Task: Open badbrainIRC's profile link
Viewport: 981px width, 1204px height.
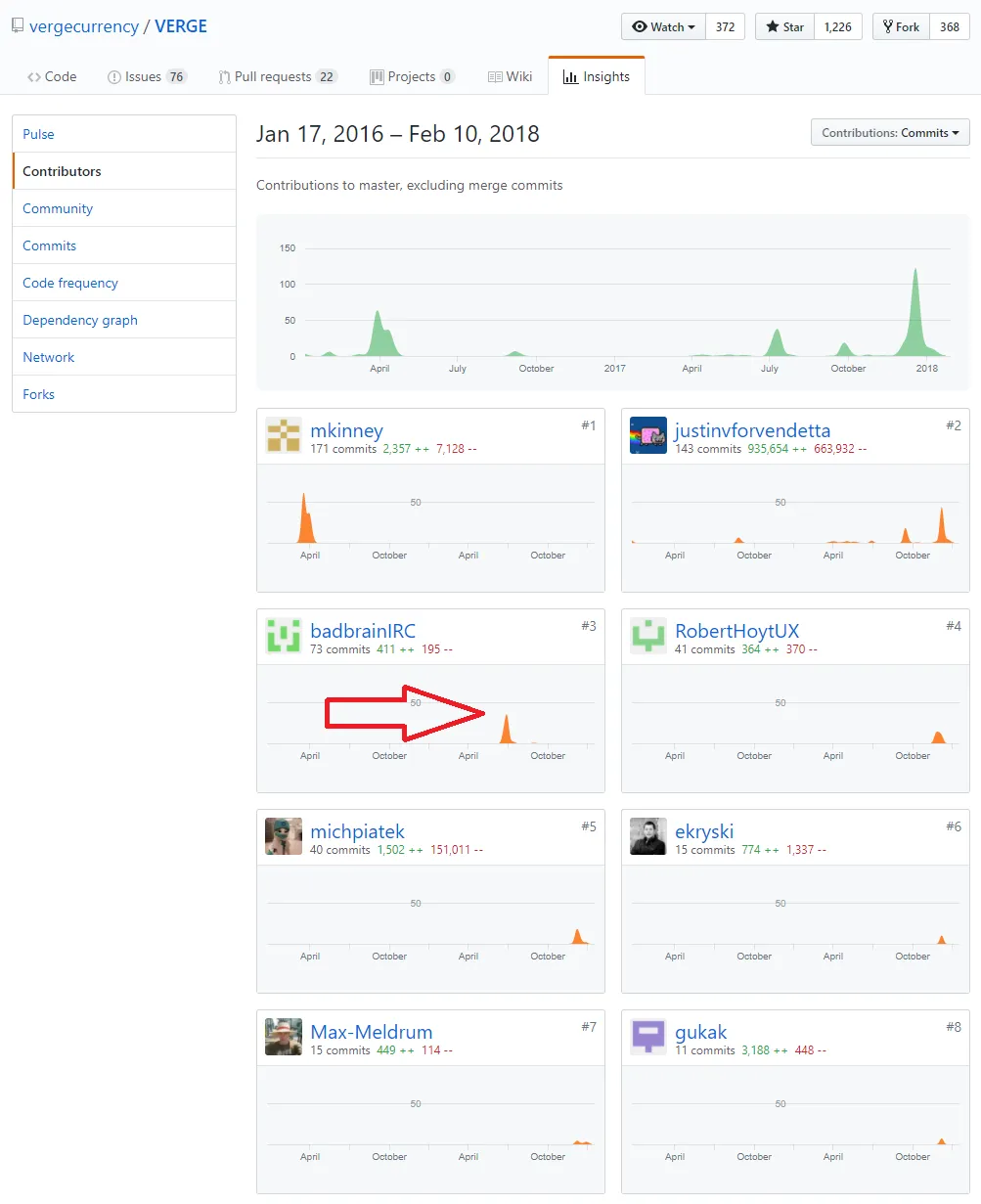Action: click(x=363, y=631)
